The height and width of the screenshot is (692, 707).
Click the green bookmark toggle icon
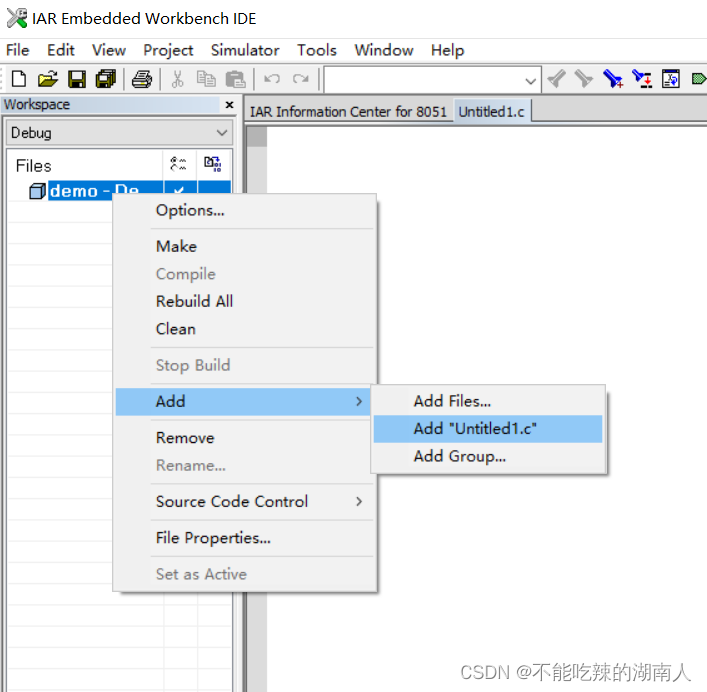pos(699,79)
